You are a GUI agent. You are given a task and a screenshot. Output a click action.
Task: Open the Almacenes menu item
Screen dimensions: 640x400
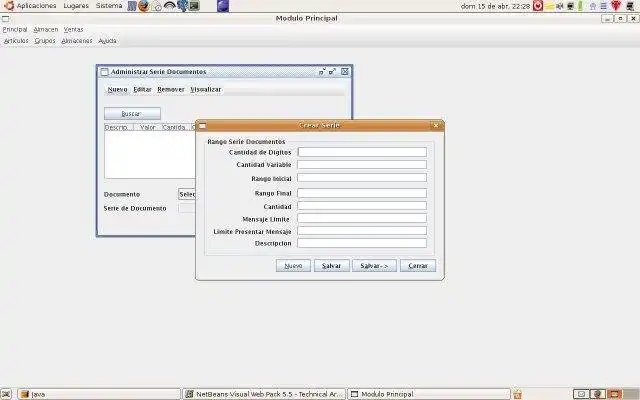coord(77,41)
